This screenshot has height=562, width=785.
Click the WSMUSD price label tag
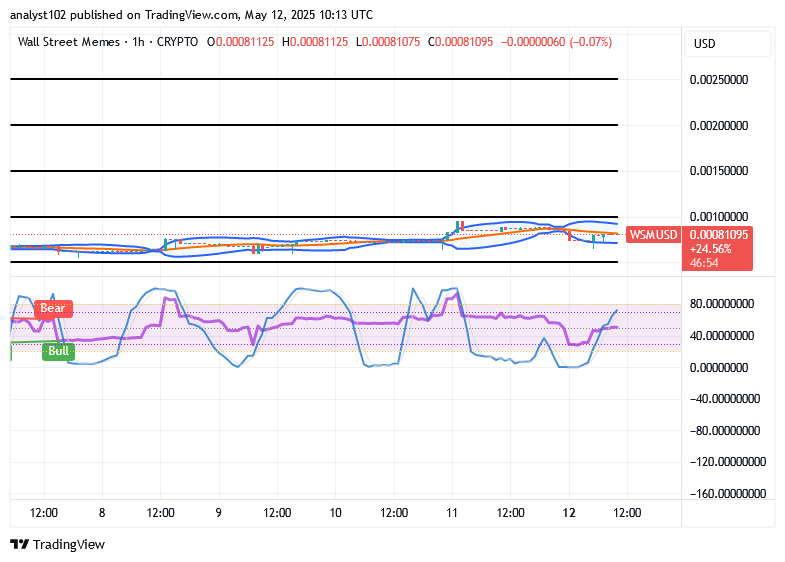[x=653, y=235]
